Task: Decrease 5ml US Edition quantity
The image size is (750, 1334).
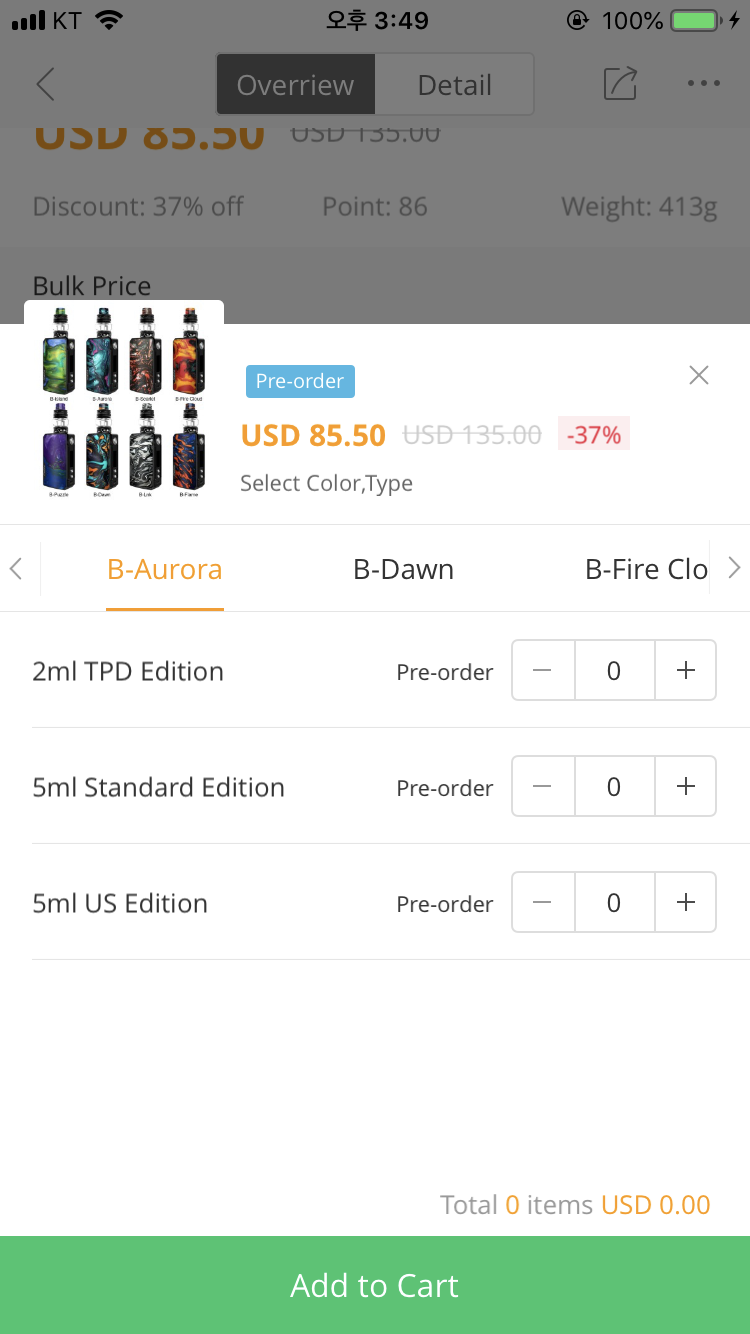Action: pos(543,903)
